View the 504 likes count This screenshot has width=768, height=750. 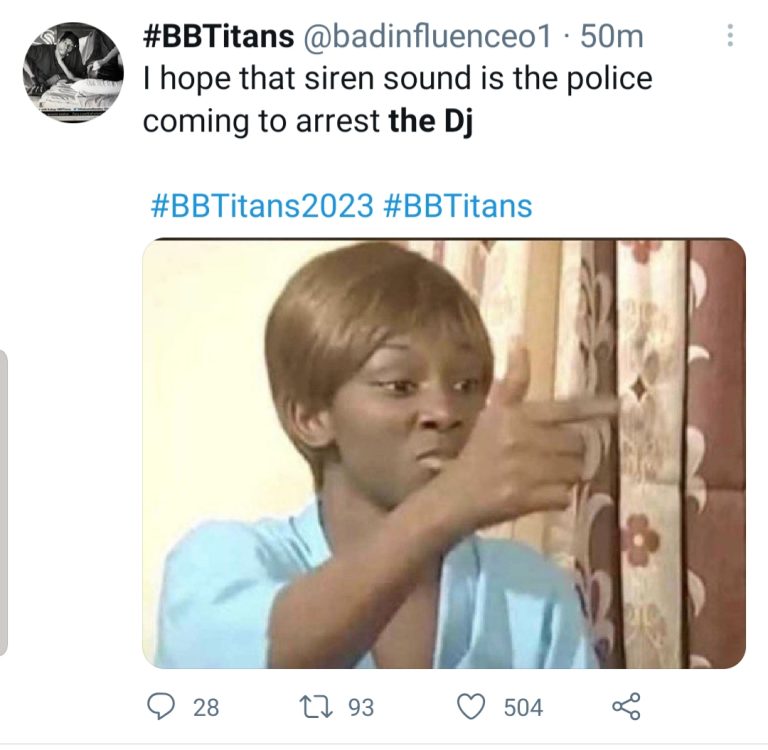[524, 708]
